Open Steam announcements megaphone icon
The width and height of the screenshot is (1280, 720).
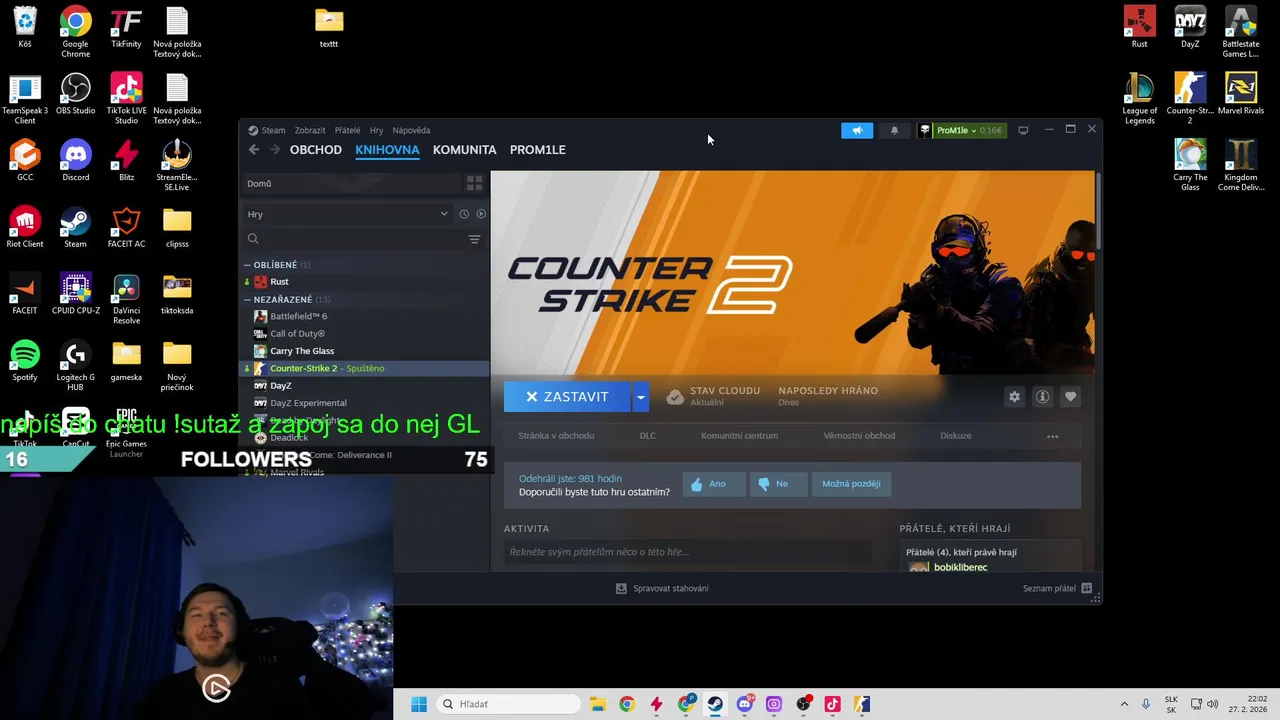point(857,130)
